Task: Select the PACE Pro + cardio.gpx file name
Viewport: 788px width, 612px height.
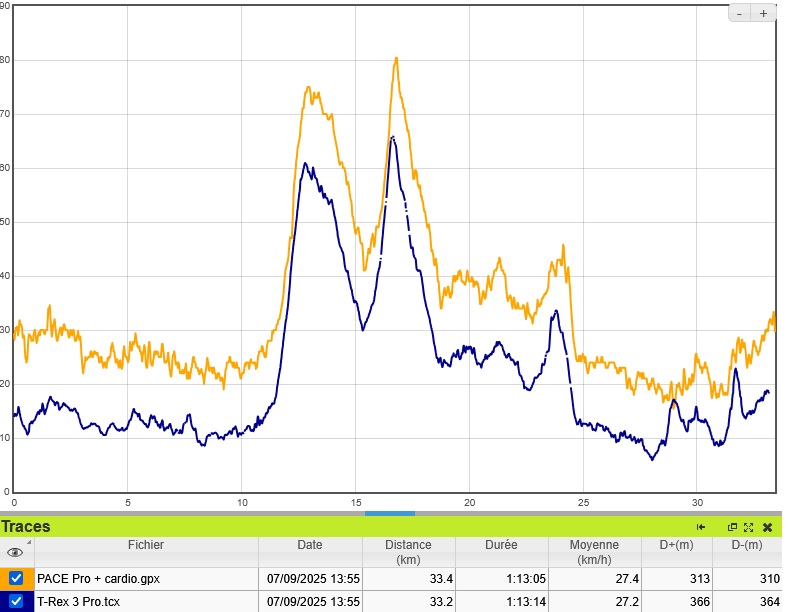Action: [x=98, y=578]
